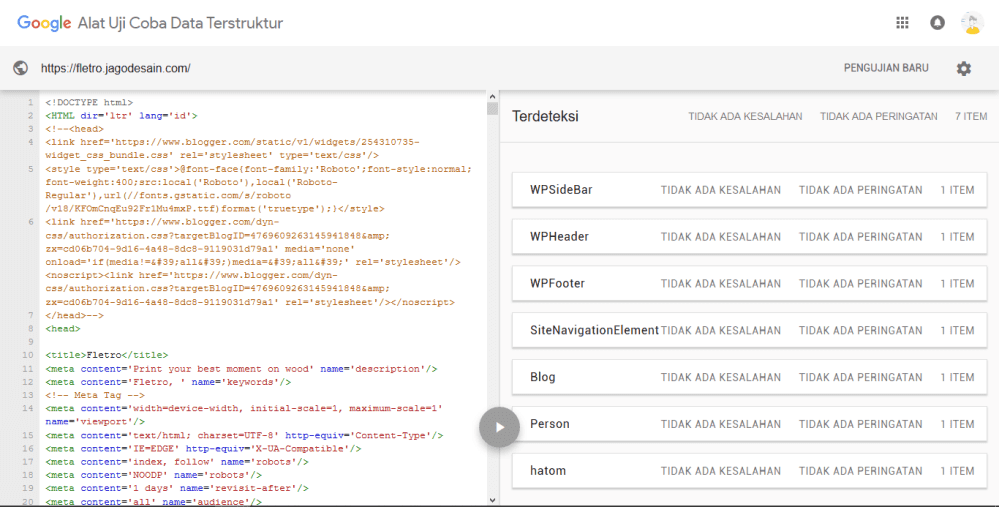The image size is (999, 507).
Task: Click the 7 ITEM summary count
Action: (x=971, y=117)
